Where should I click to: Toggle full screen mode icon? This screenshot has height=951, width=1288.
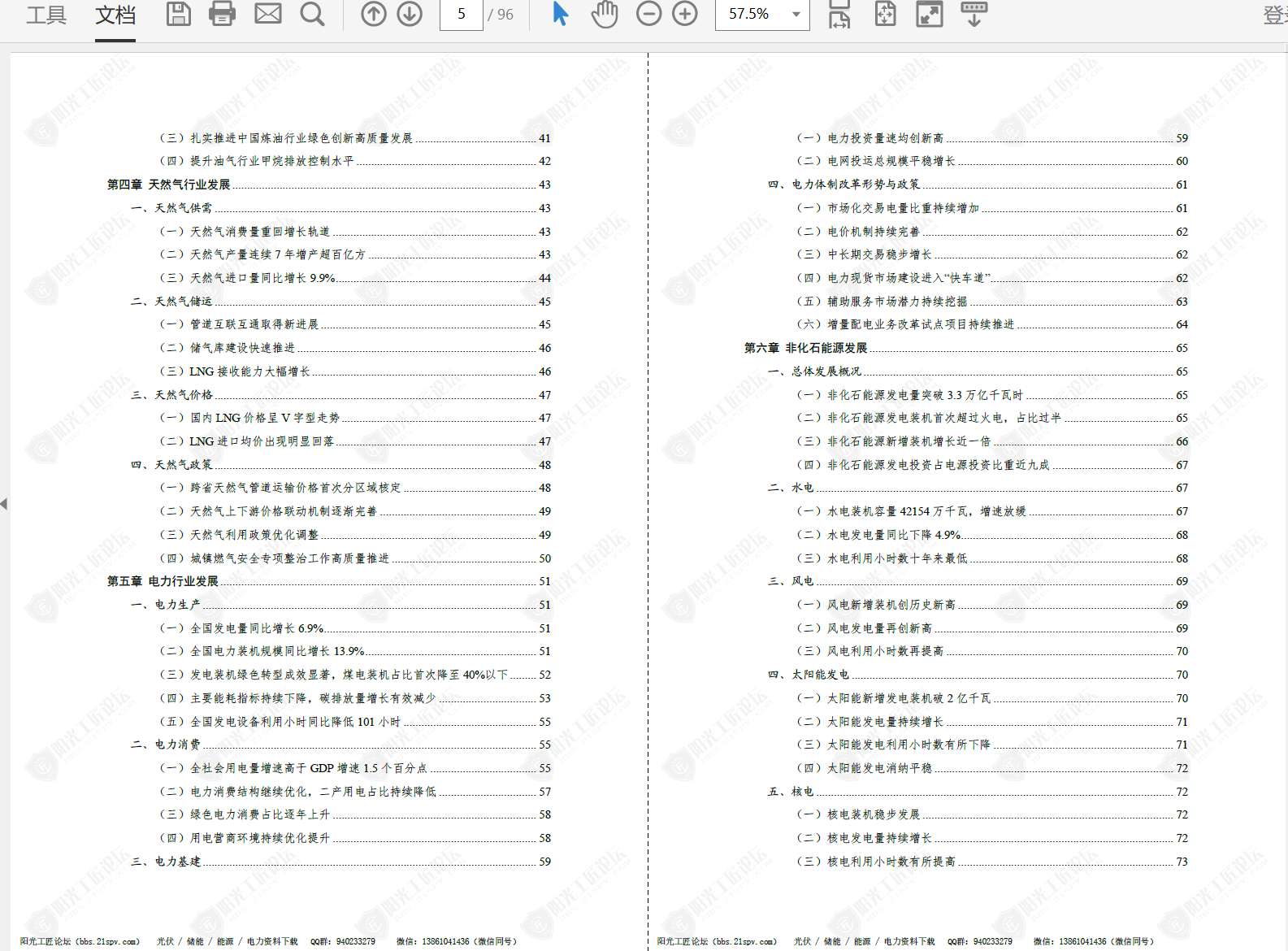pos(930,14)
